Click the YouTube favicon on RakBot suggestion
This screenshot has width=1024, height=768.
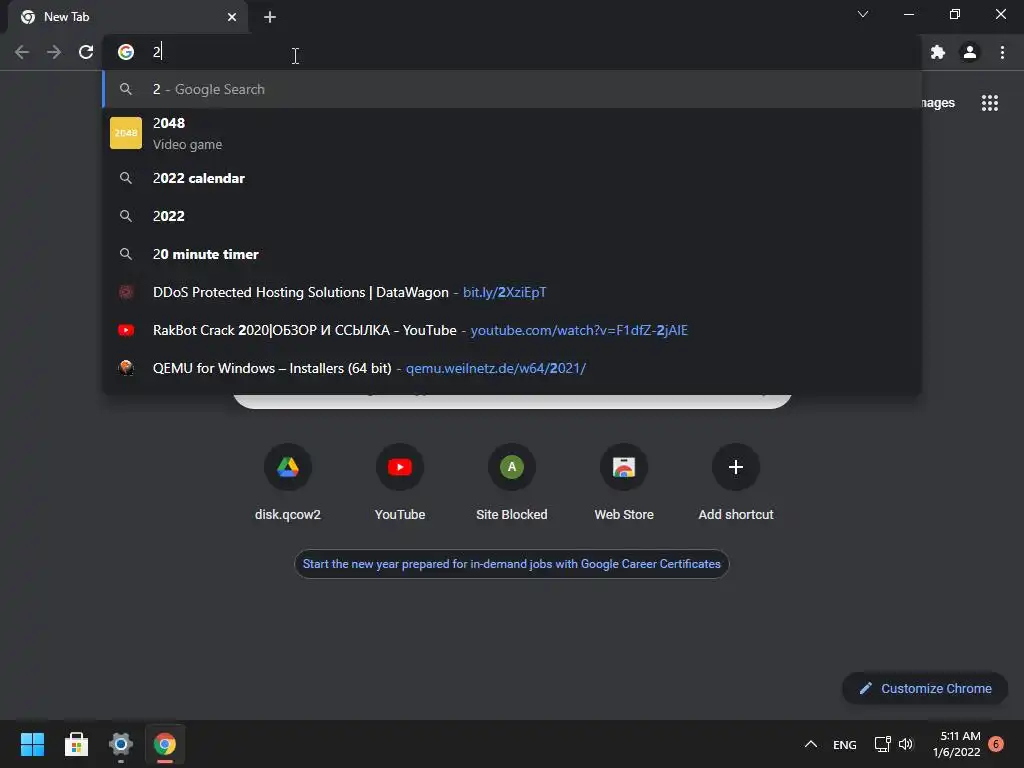(x=126, y=330)
